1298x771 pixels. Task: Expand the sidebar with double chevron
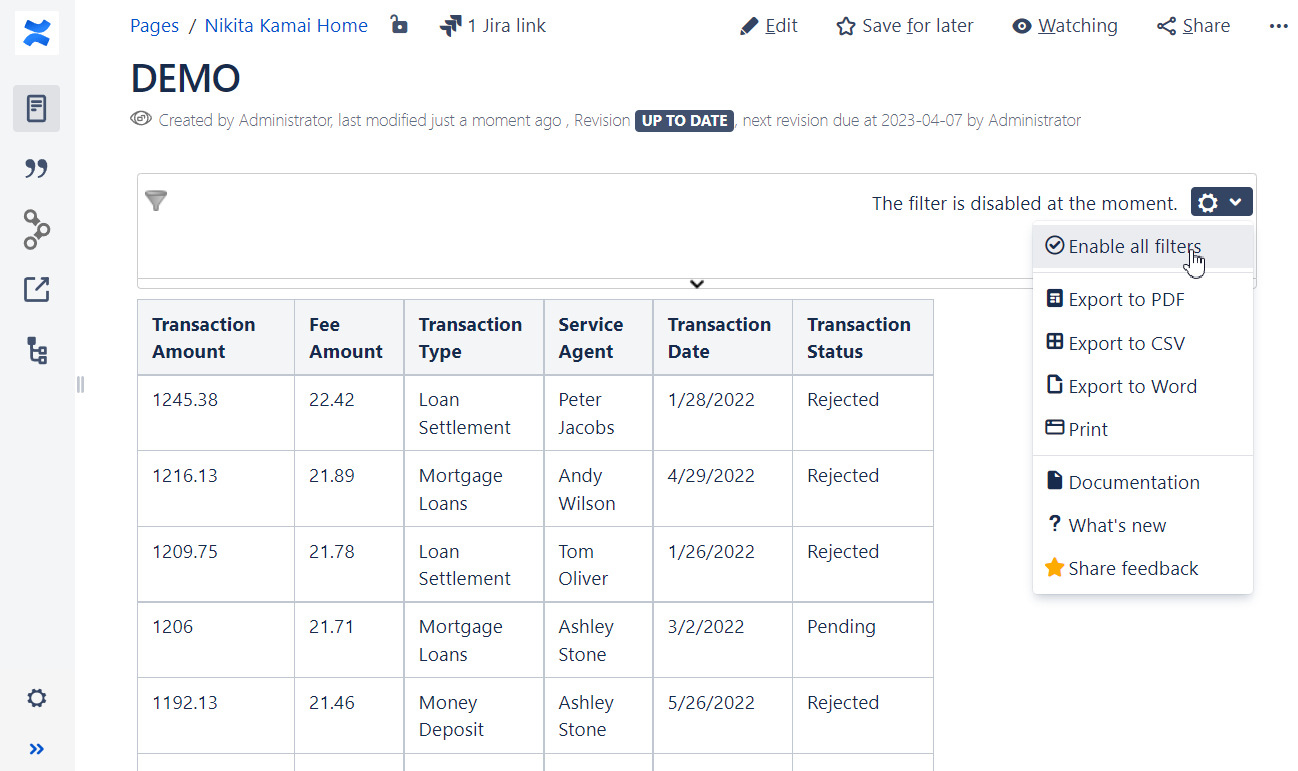[x=37, y=749]
